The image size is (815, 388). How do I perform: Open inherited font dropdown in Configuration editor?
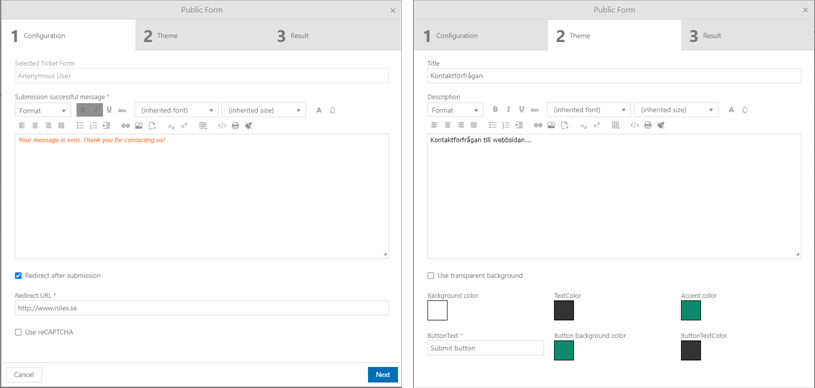click(x=176, y=110)
